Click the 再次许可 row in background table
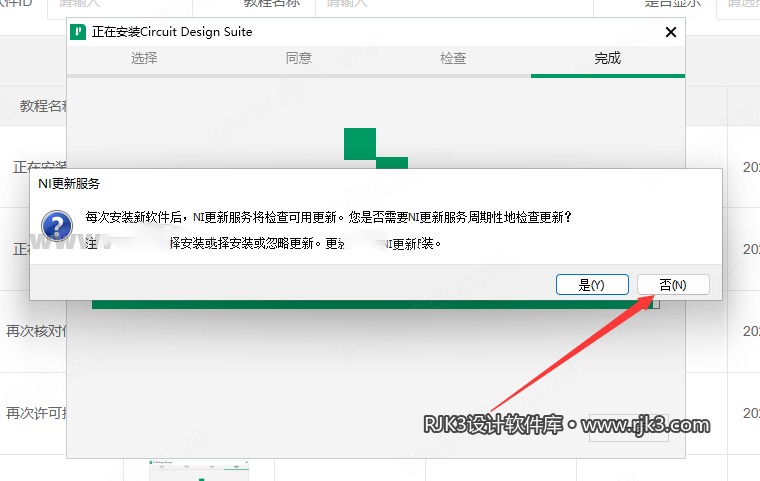This screenshot has height=481, width=760. pyautogui.click(x=36, y=413)
